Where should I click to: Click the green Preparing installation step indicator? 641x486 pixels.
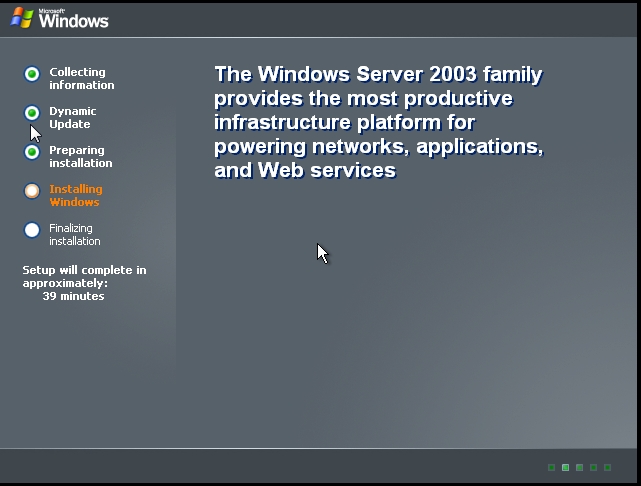point(32,152)
